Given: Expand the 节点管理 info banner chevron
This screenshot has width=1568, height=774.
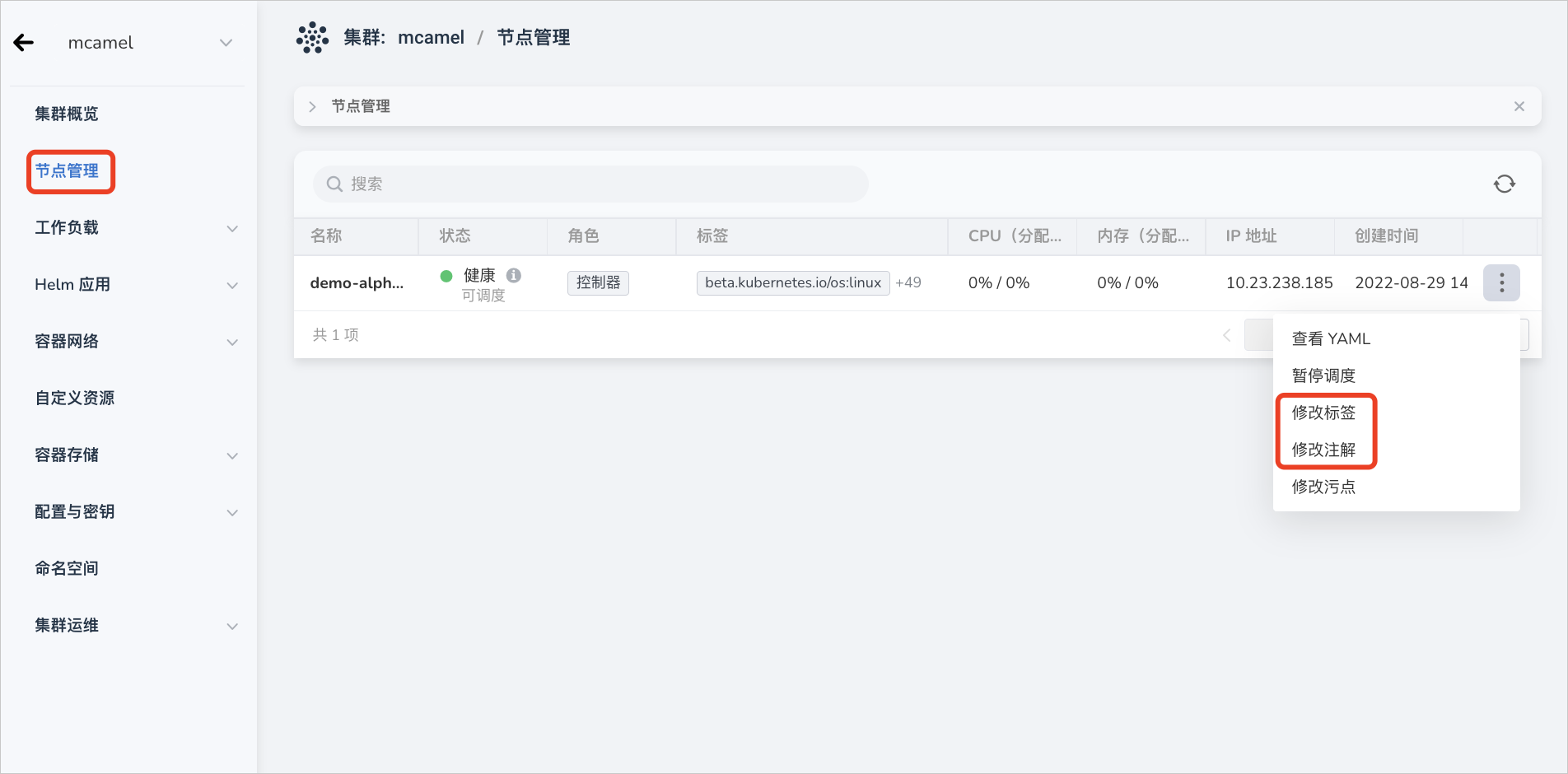Looking at the screenshot, I should click(312, 106).
